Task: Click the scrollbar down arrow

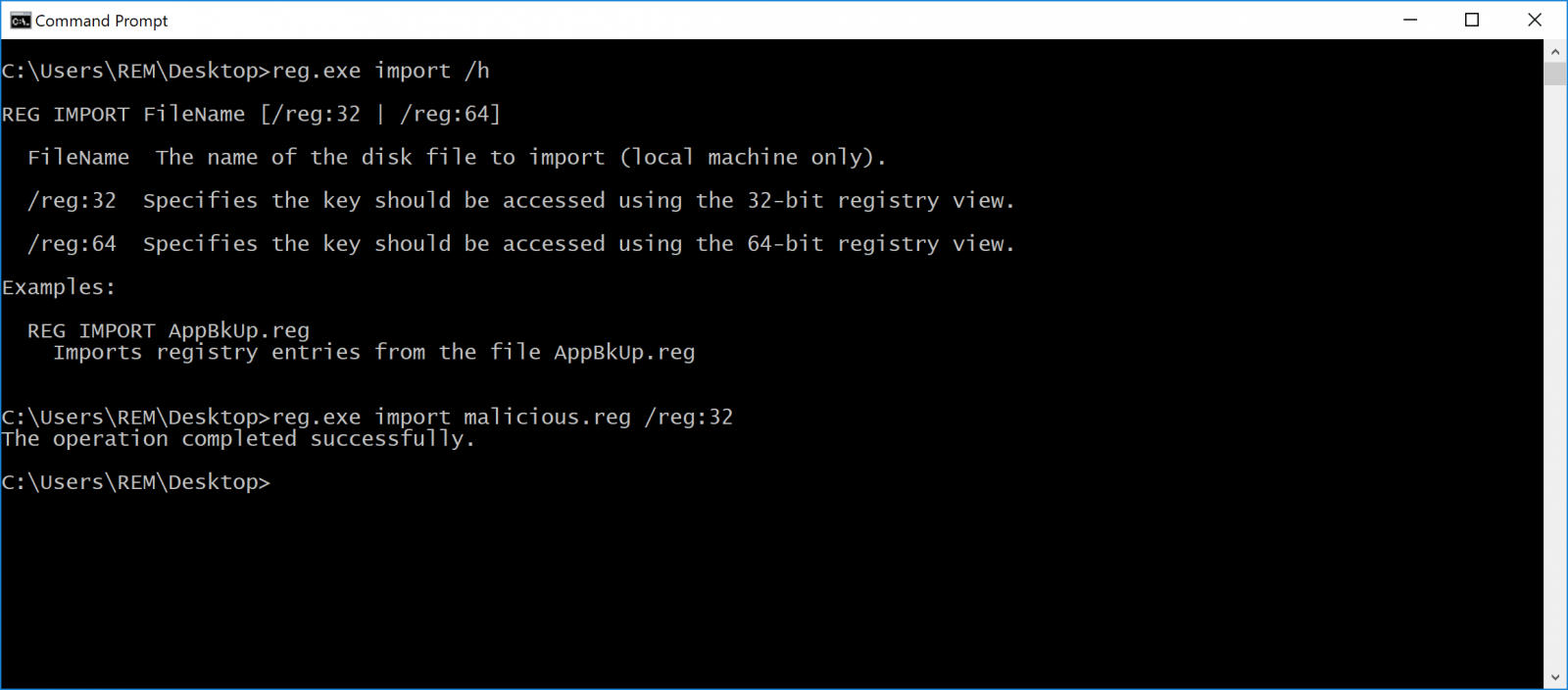Action: (1555, 678)
